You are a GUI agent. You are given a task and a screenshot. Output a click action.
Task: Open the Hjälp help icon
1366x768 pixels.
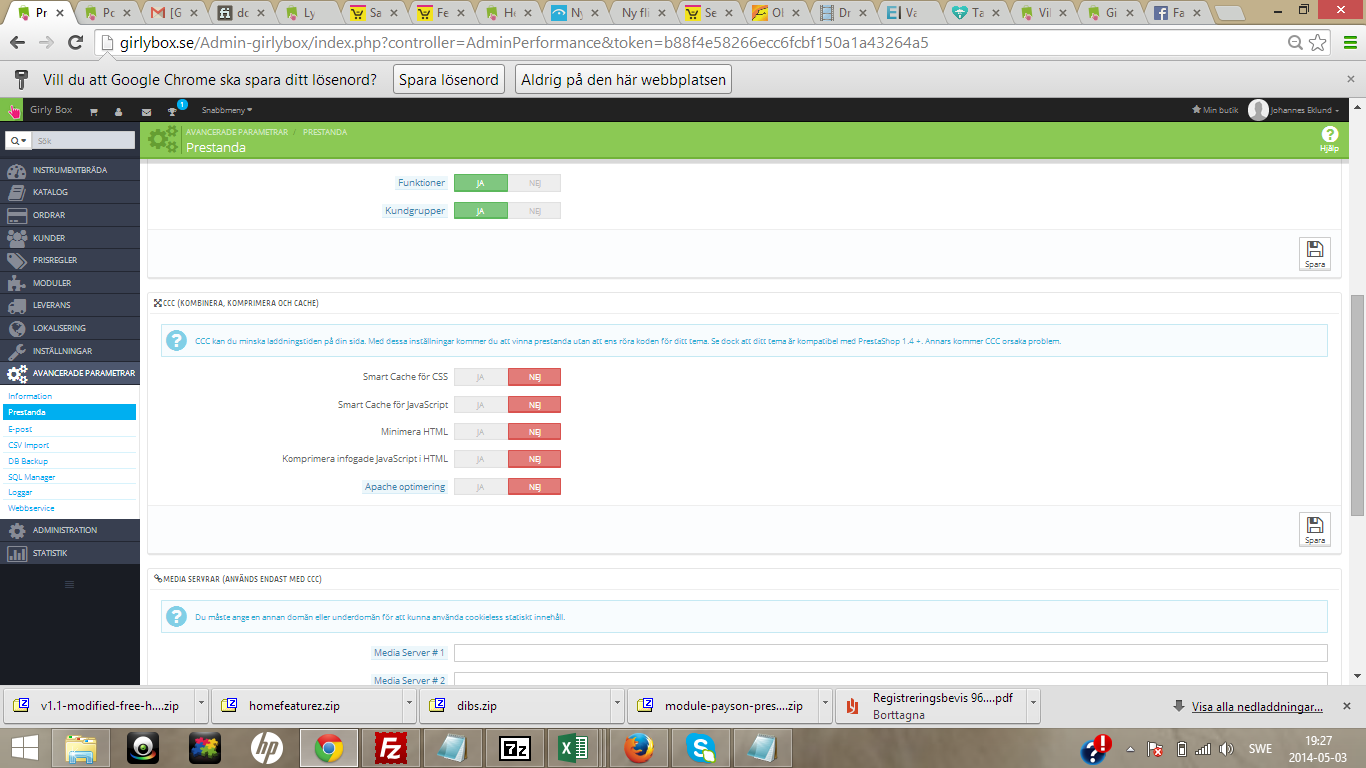(1329, 138)
